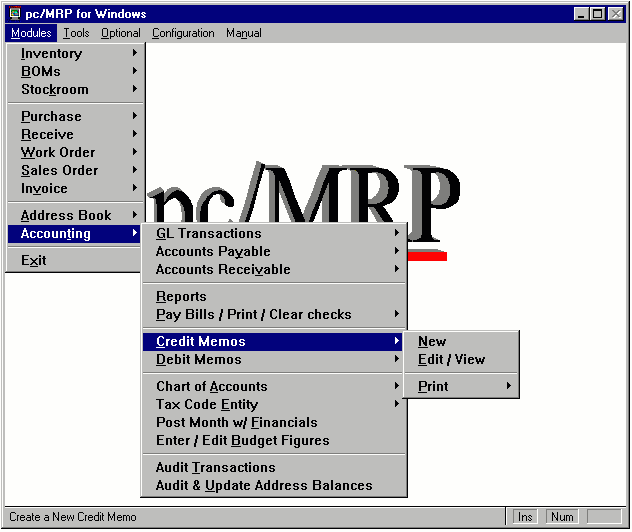Open the Configuration menu
The height and width of the screenshot is (532, 632).
coord(183,33)
